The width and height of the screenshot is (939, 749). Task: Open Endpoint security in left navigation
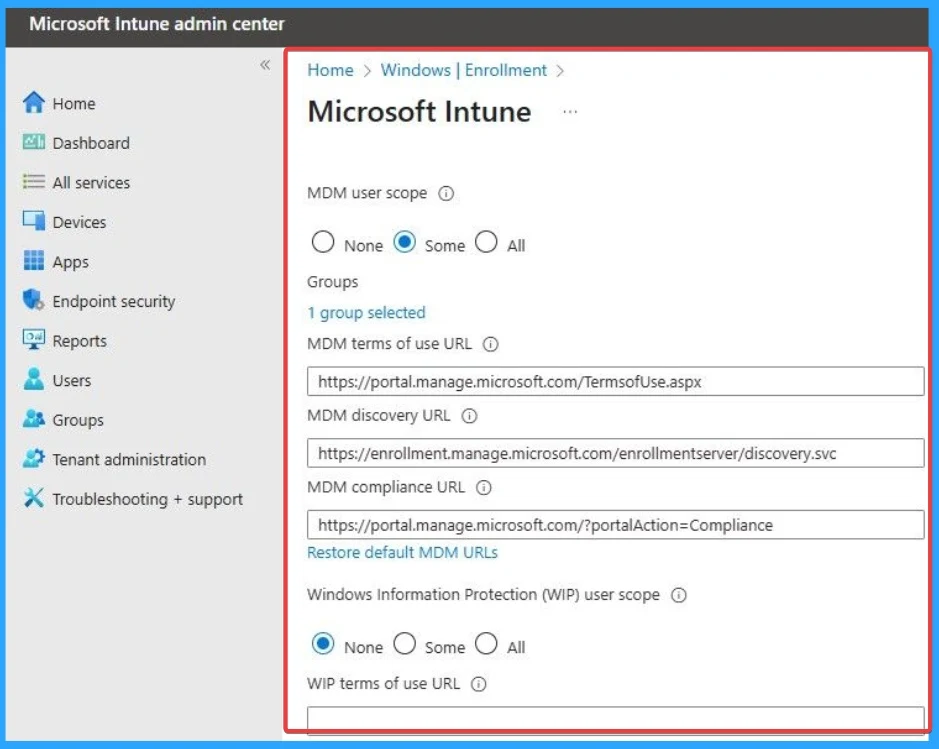[x=114, y=302]
